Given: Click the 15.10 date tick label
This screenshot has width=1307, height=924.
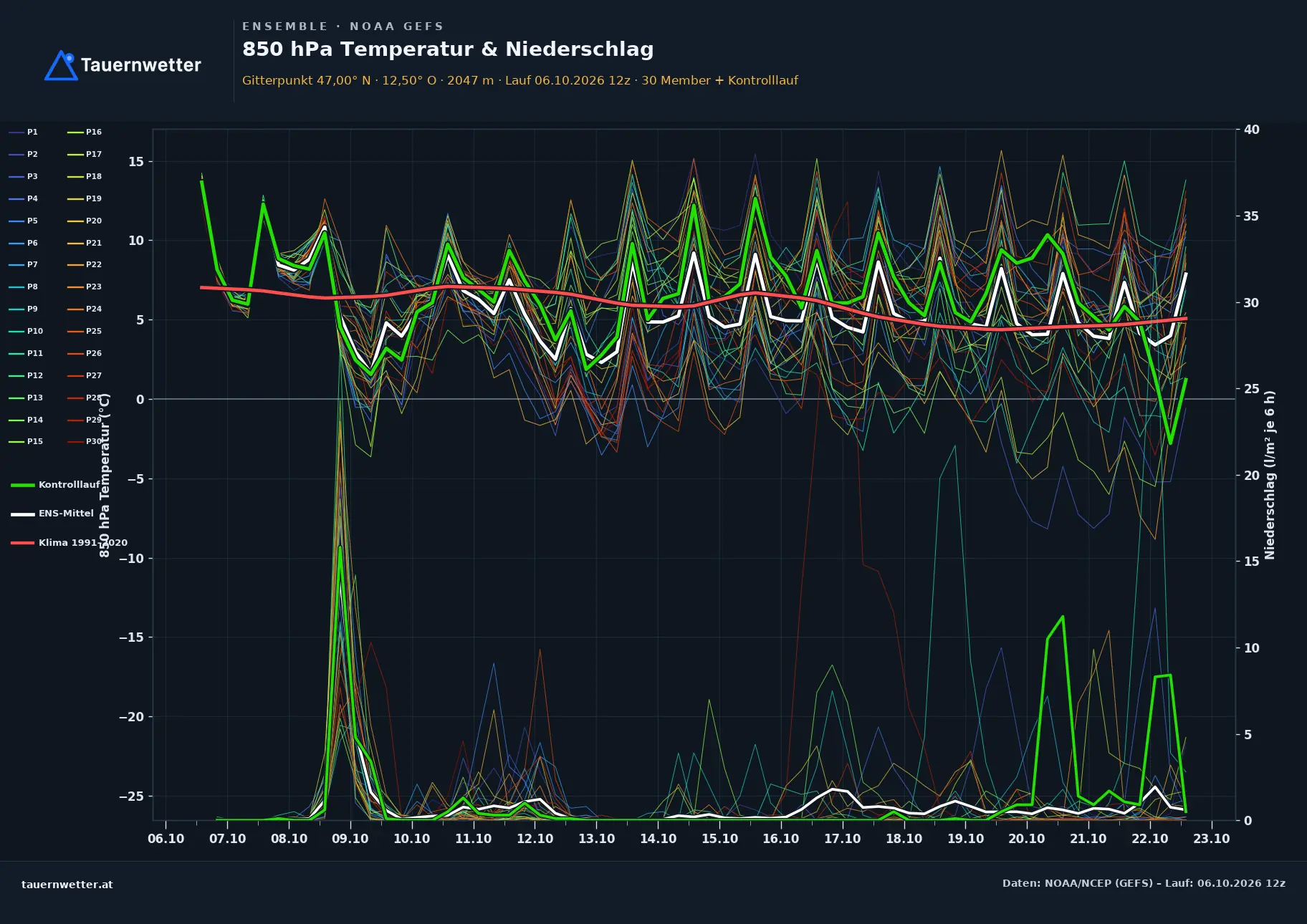Looking at the screenshot, I should click(x=720, y=839).
